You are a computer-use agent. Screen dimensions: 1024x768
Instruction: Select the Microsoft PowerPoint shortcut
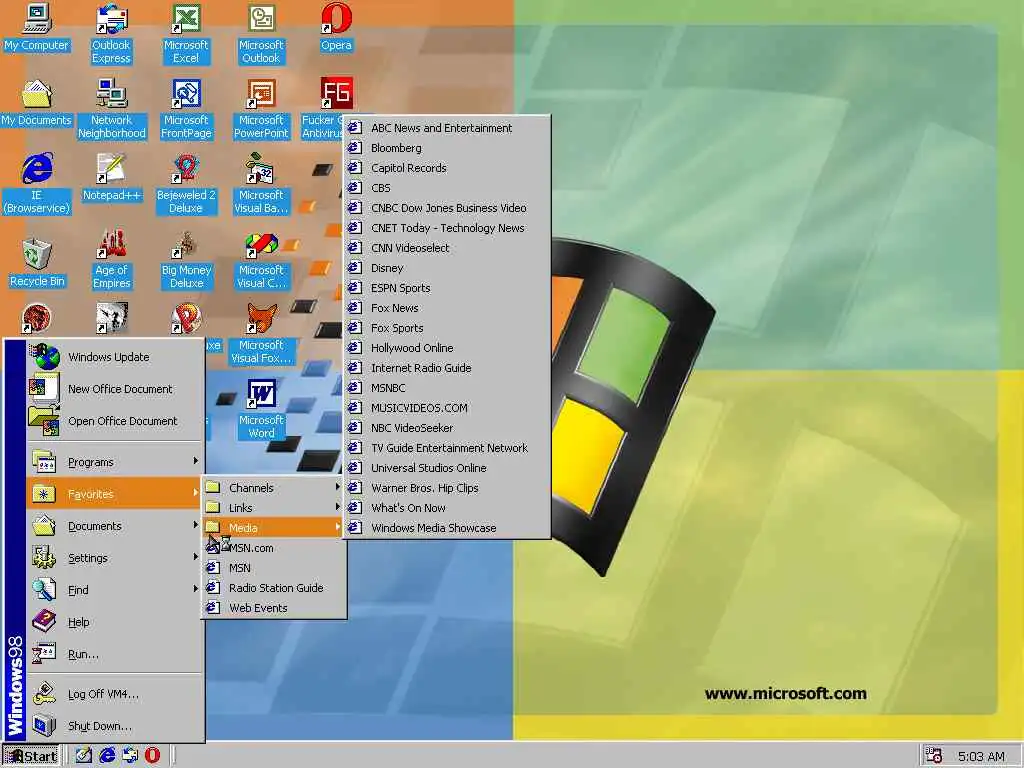tap(261, 108)
